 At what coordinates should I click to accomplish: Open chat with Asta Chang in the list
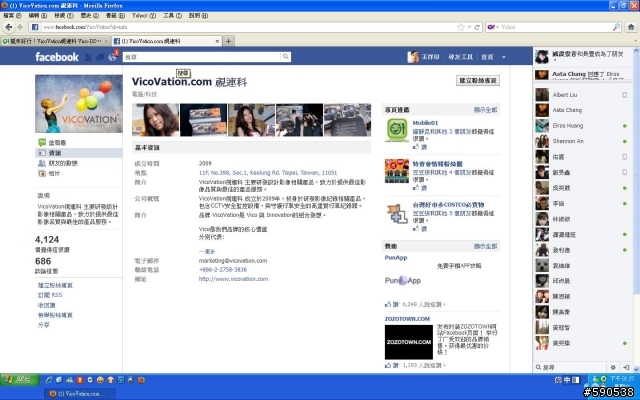coord(581,110)
